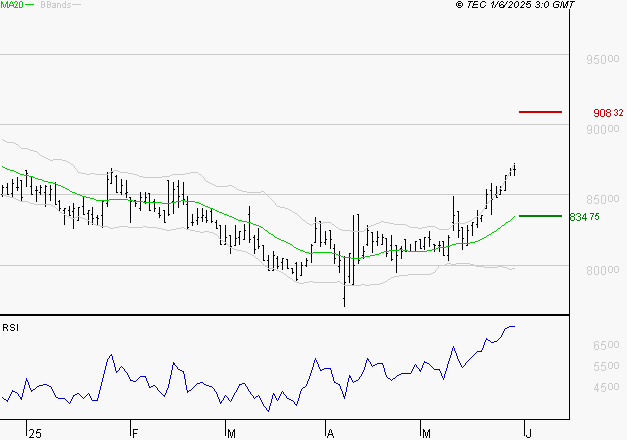Click the 55.00 RSI axis label

point(606,366)
